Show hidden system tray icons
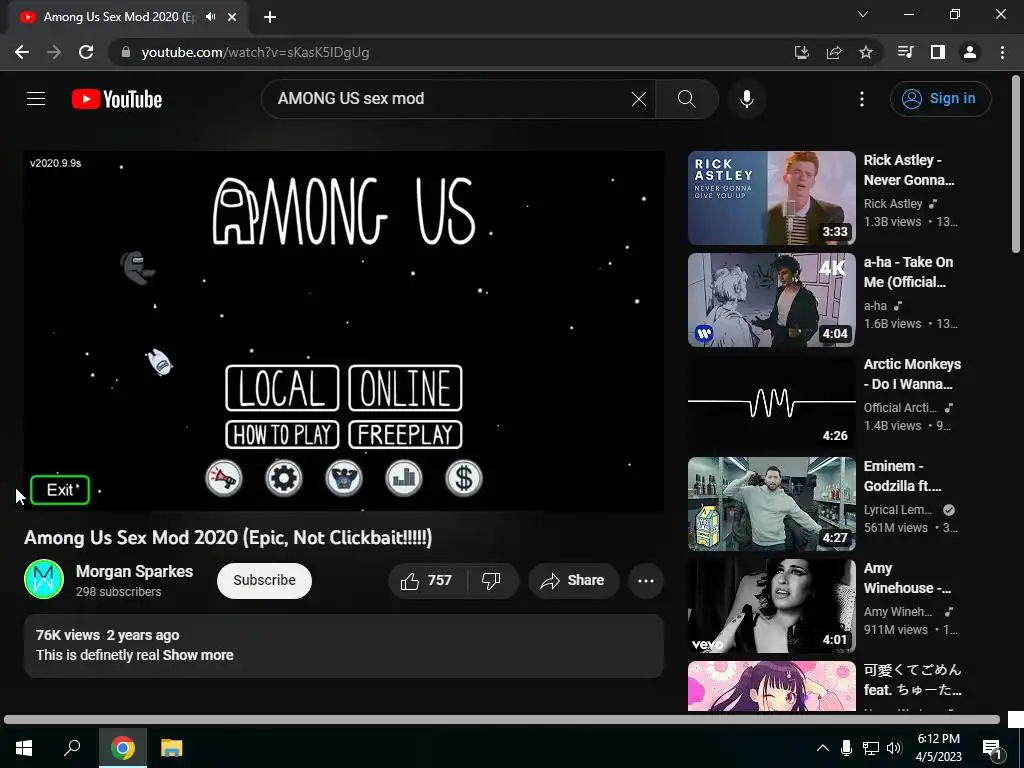This screenshot has height=768, width=1024. click(823, 748)
